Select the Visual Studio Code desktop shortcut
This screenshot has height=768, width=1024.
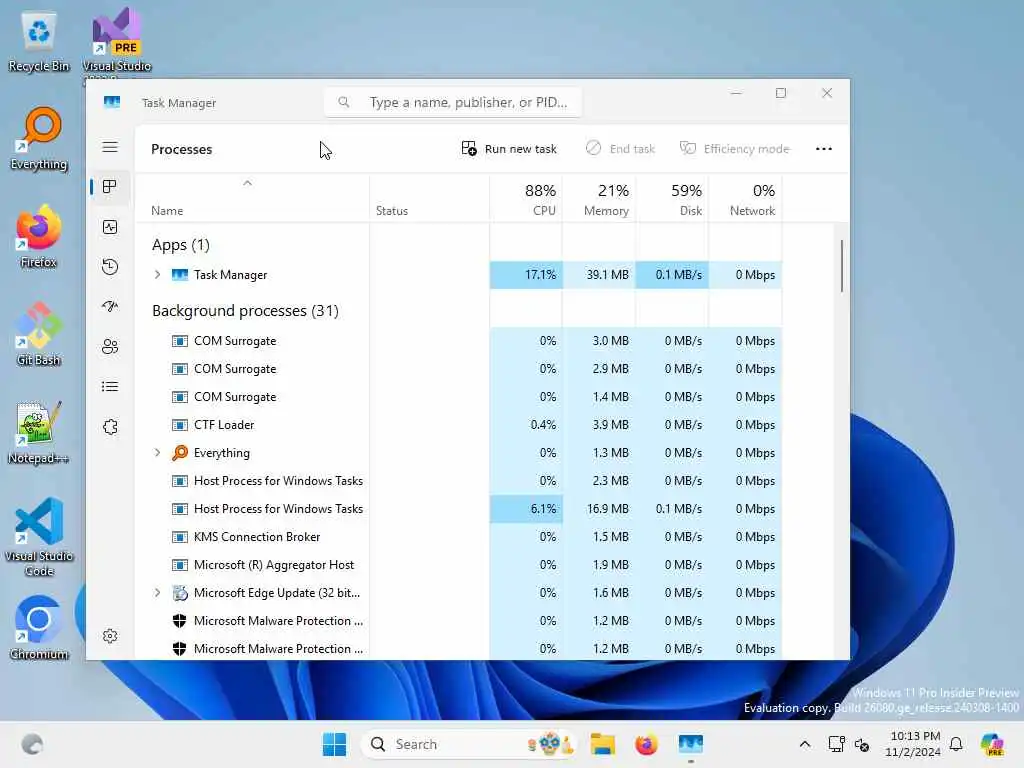(x=39, y=537)
